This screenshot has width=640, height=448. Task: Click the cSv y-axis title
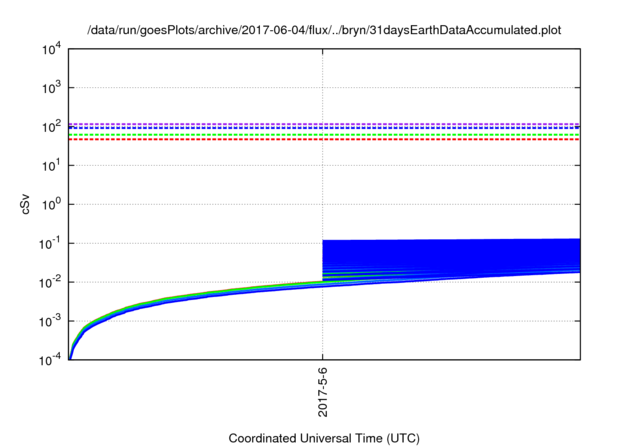(25, 206)
